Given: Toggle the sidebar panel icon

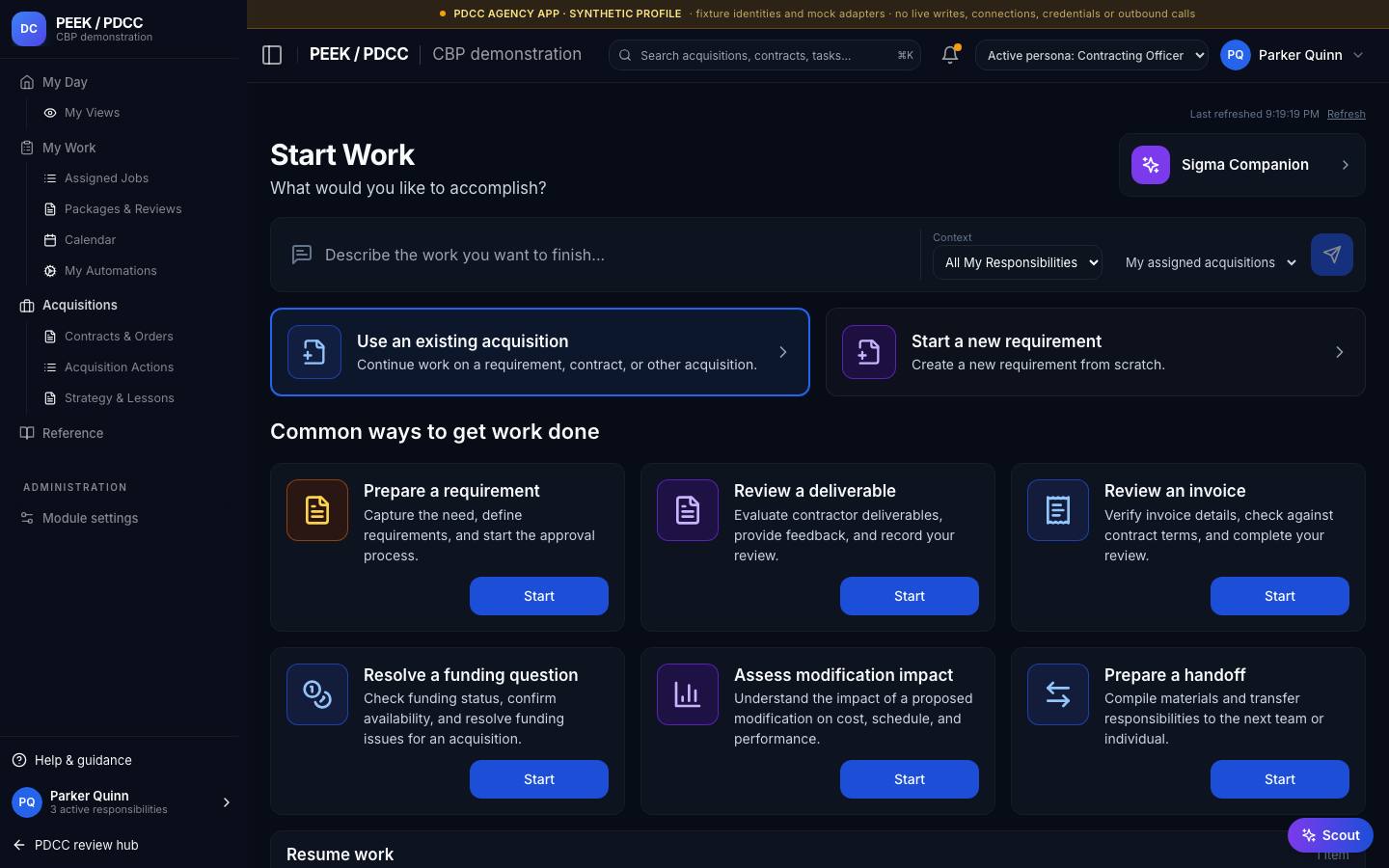Looking at the screenshot, I should point(272,55).
